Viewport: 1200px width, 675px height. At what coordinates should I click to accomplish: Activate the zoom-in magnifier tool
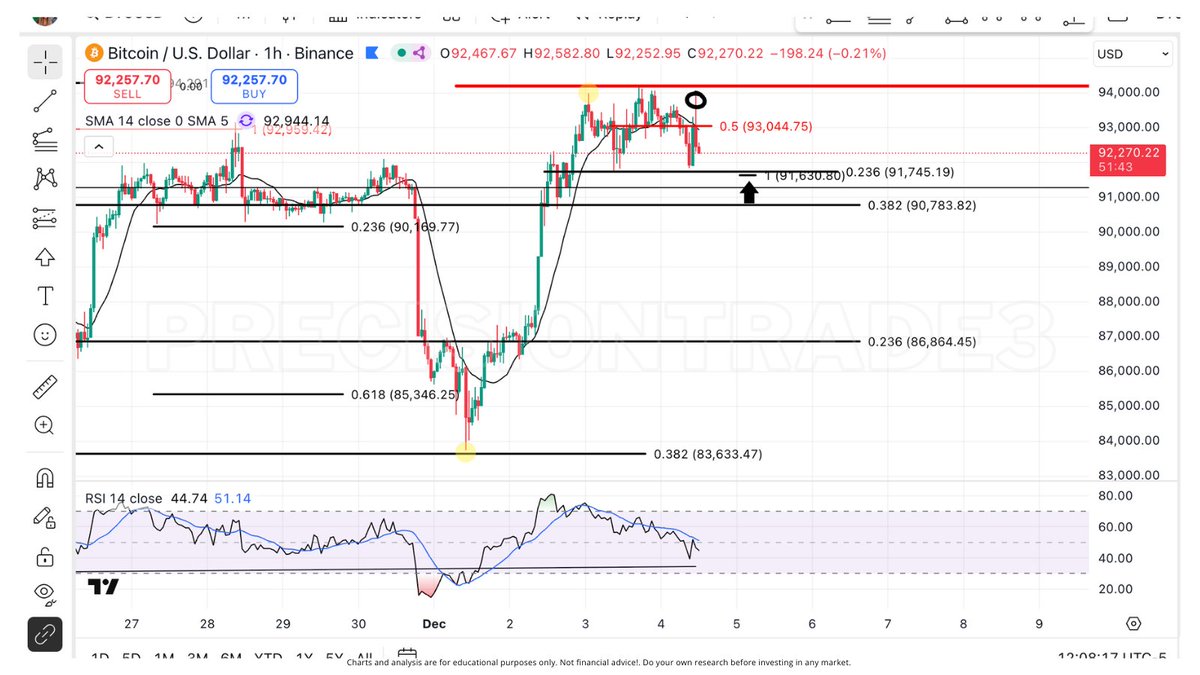pos(45,425)
